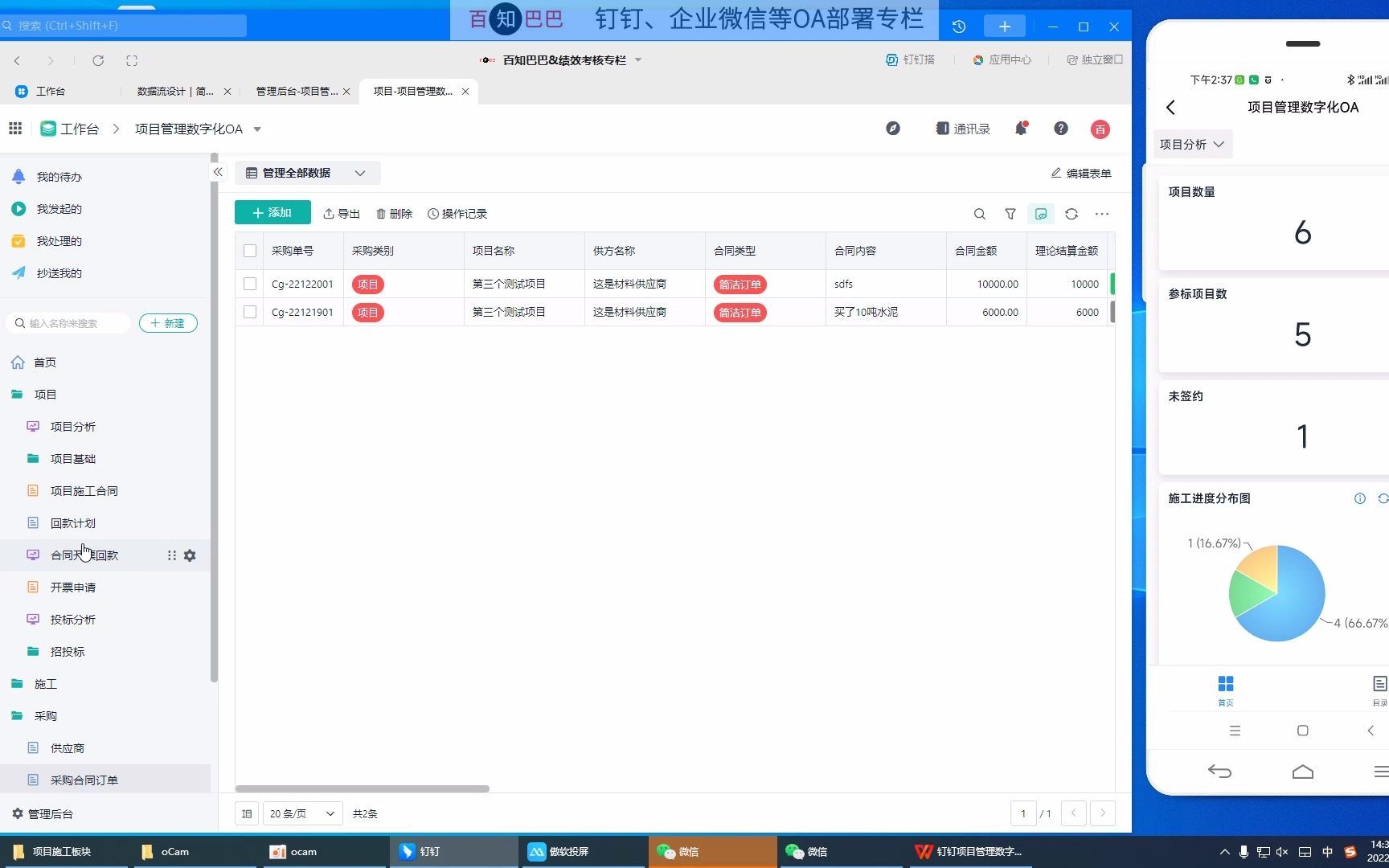Click the compass explore icon

893,129
